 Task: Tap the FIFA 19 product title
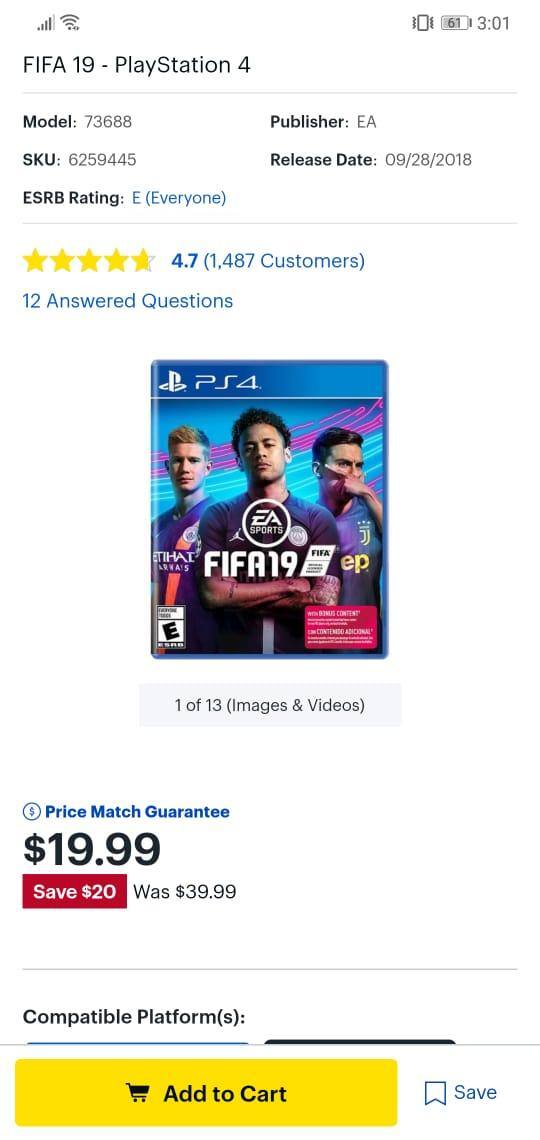click(137, 65)
